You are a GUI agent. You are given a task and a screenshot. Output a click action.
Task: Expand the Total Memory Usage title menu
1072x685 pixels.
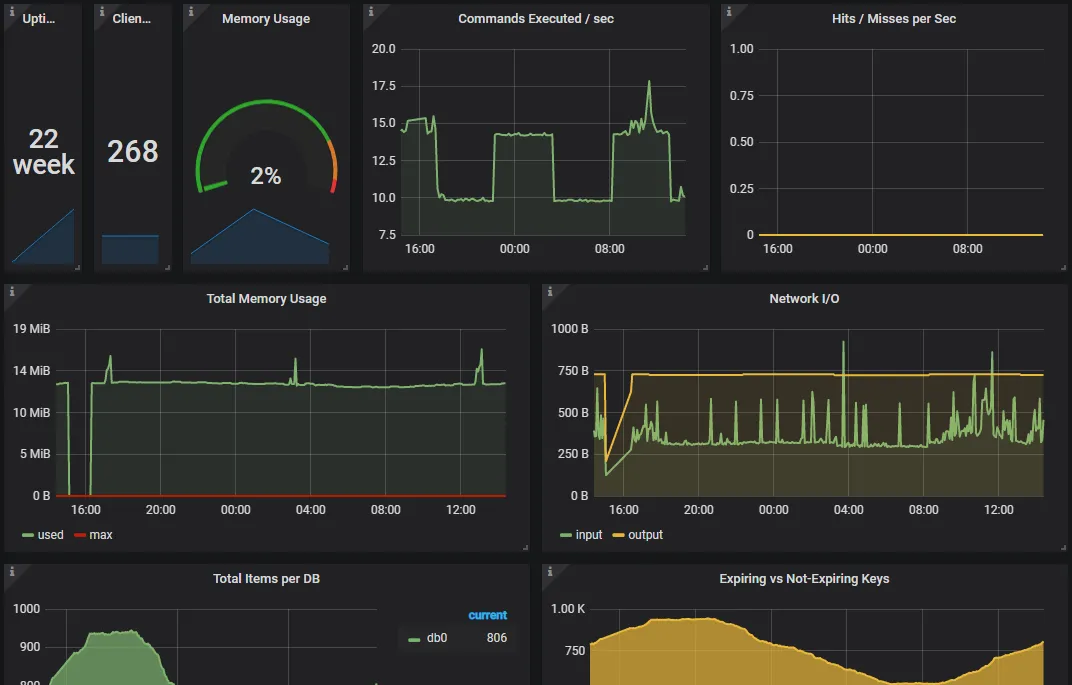pos(266,299)
